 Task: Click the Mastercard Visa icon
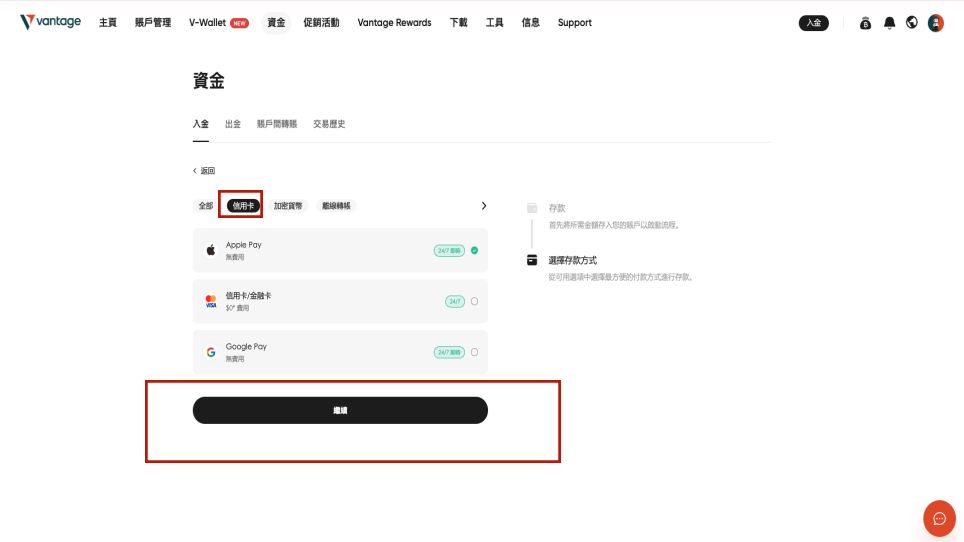[x=211, y=301]
